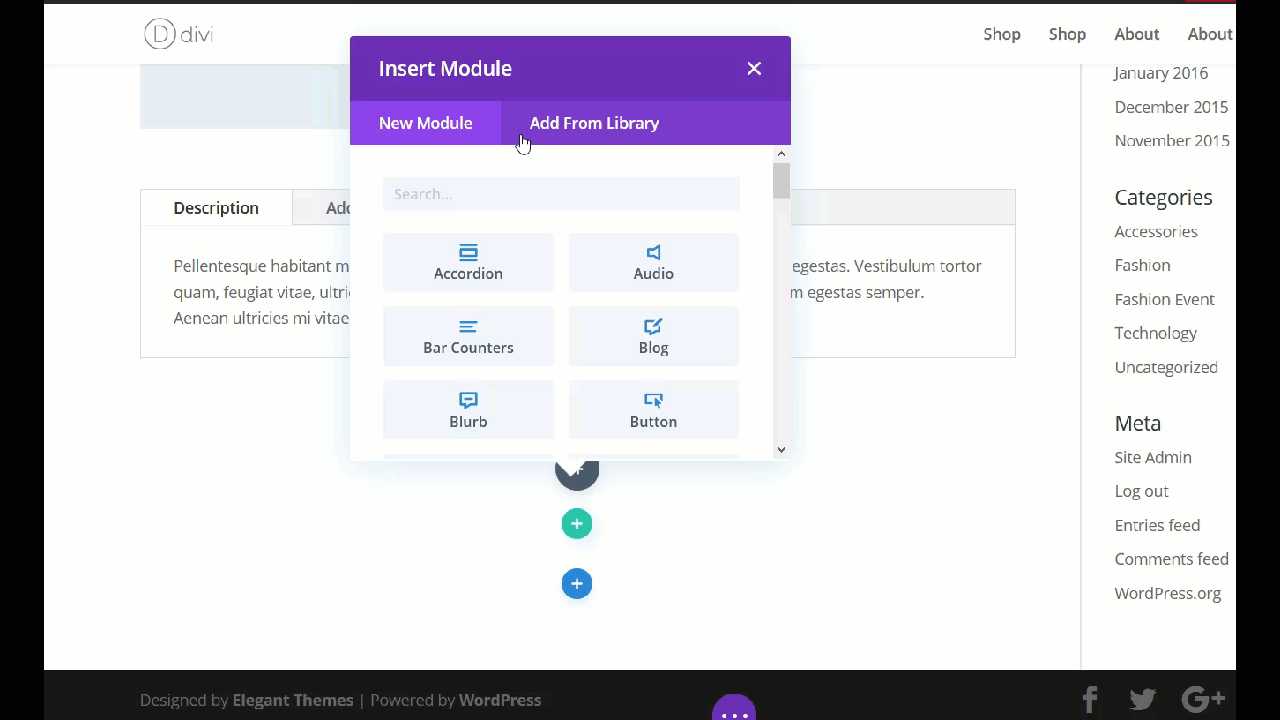Open the purple builder settings dots button
The height and width of the screenshot is (720, 1280).
coord(734,709)
